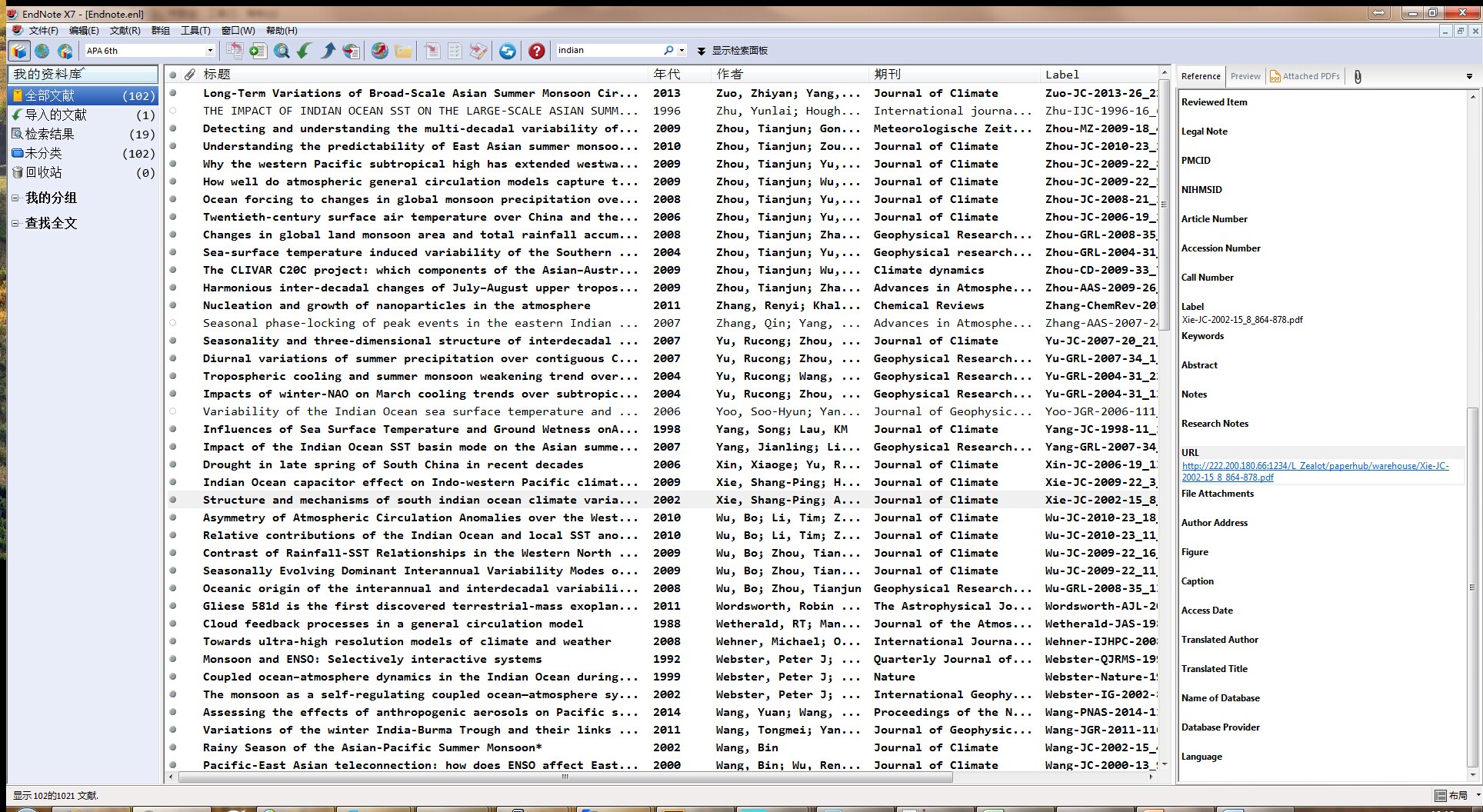This screenshot has height=812, width=1483.
Task: Switch to the Preview tab
Action: [1245, 76]
